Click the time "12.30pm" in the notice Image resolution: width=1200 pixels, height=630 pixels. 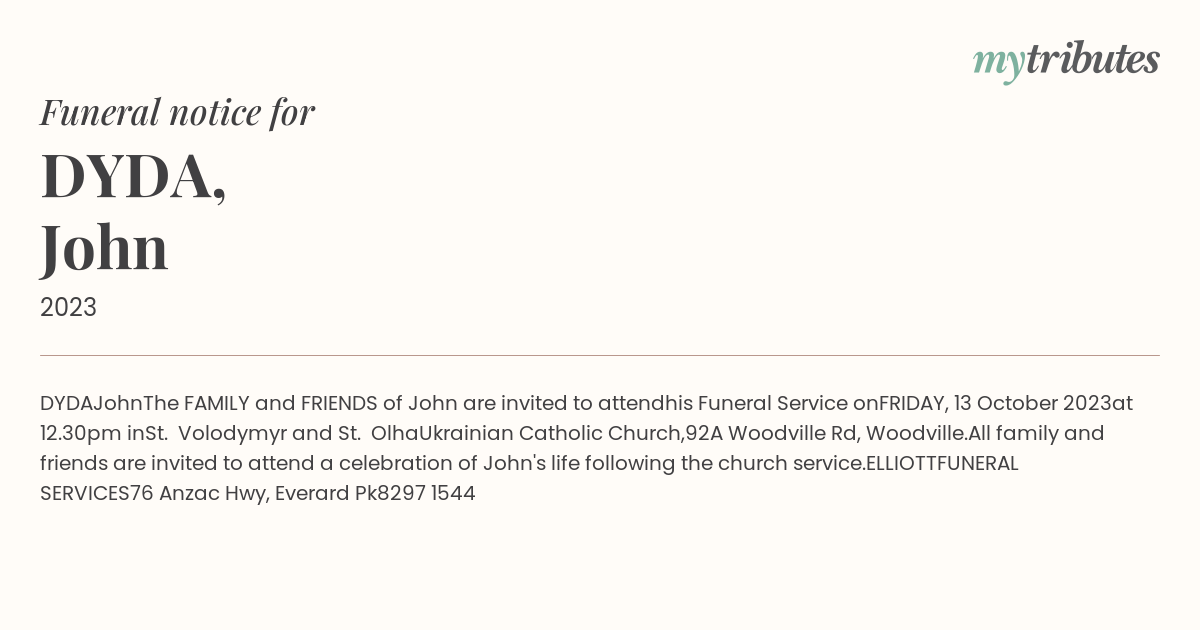click(x=81, y=433)
